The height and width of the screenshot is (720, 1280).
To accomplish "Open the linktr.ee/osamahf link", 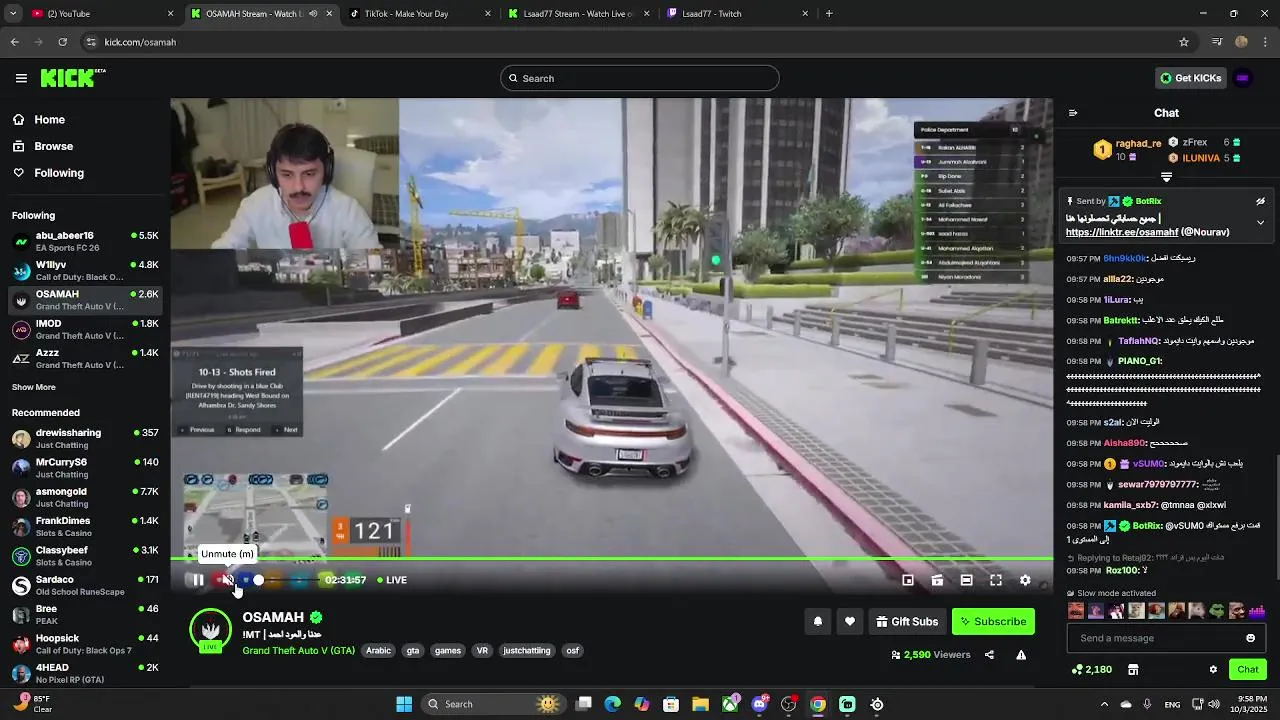I will [1122, 232].
